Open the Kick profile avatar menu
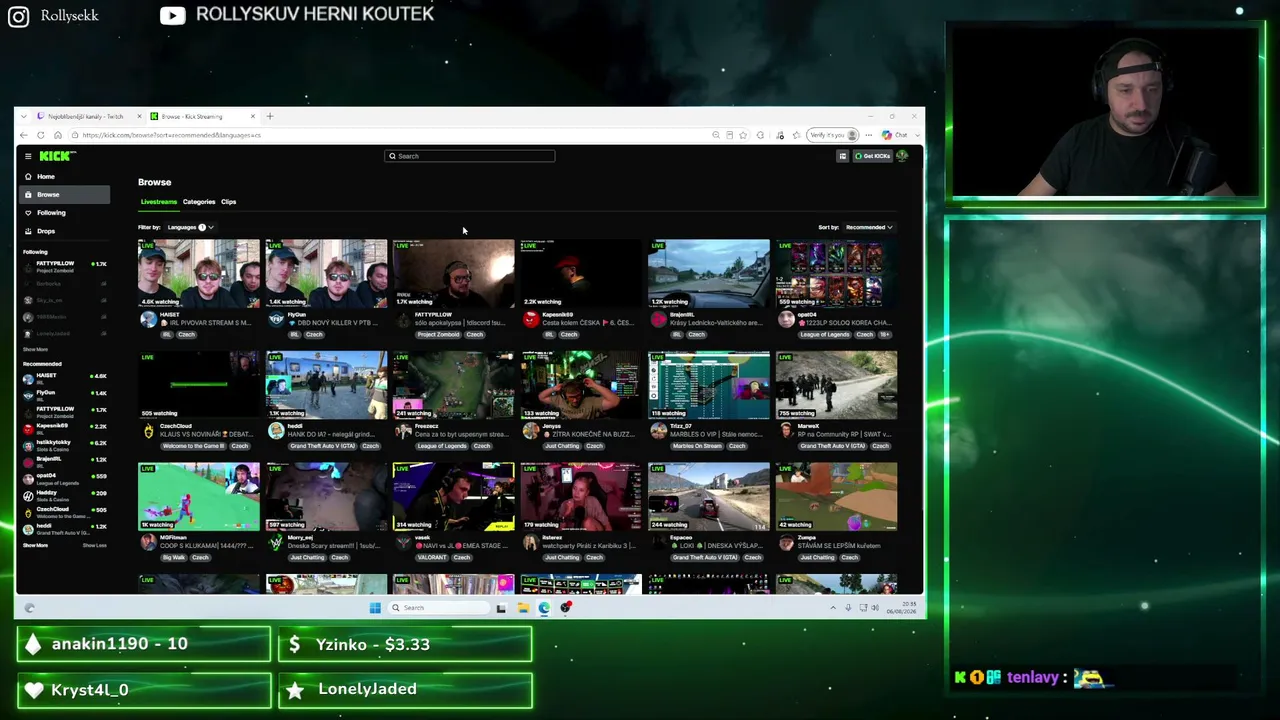 (902, 156)
